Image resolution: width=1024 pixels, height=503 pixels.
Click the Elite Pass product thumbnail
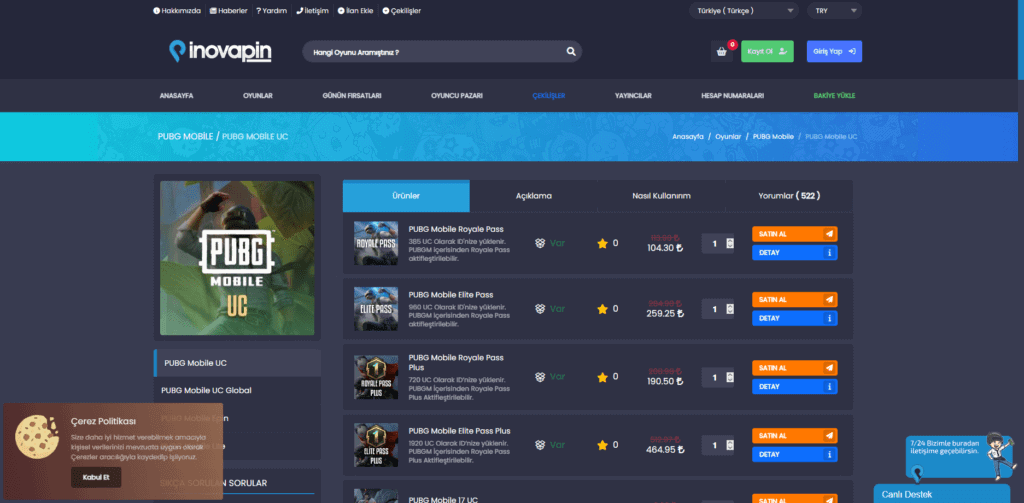tap(376, 308)
